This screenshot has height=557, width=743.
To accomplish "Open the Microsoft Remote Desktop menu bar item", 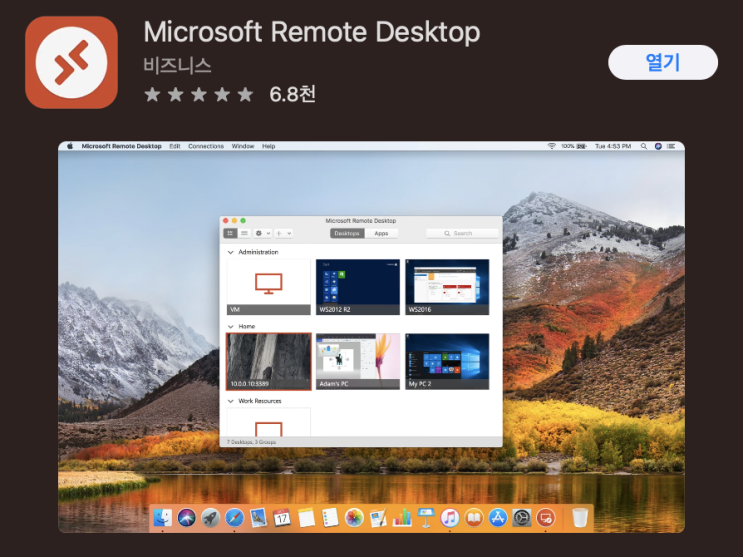I will click(x=121, y=146).
